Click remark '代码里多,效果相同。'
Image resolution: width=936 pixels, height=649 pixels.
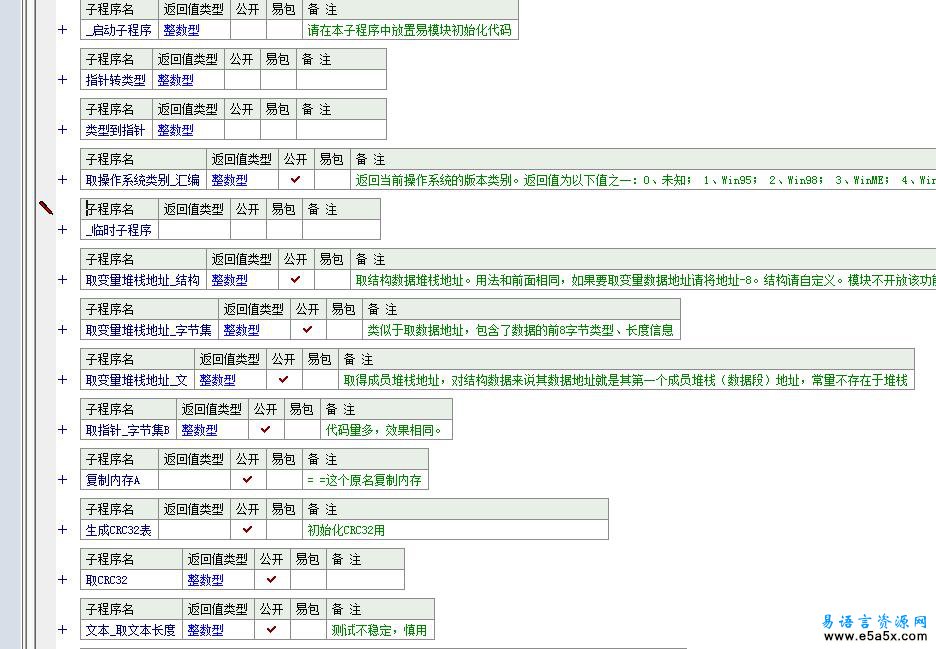pyautogui.click(x=384, y=430)
